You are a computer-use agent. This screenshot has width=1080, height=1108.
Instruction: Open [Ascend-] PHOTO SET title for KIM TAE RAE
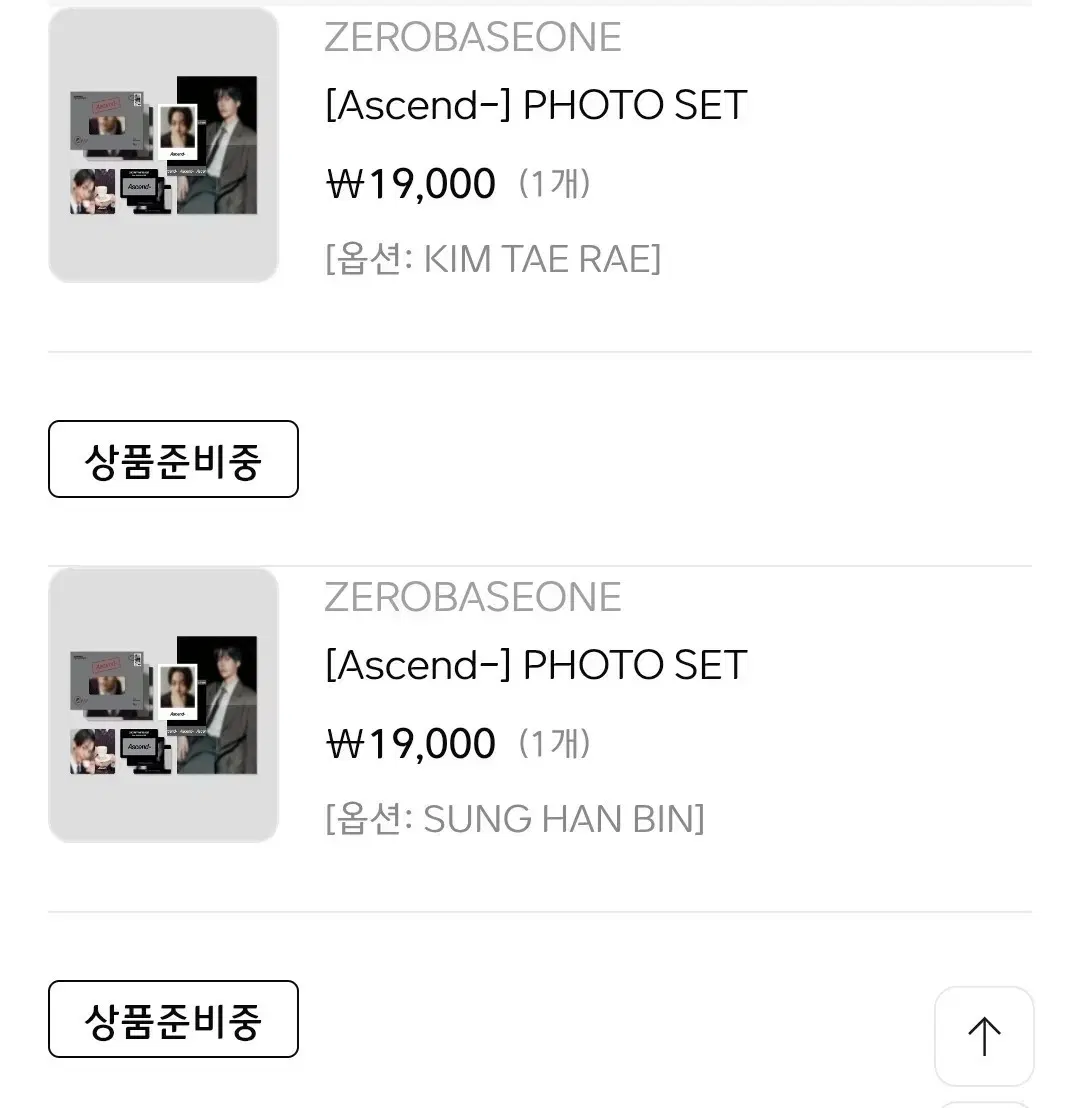pyautogui.click(x=536, y=105)
